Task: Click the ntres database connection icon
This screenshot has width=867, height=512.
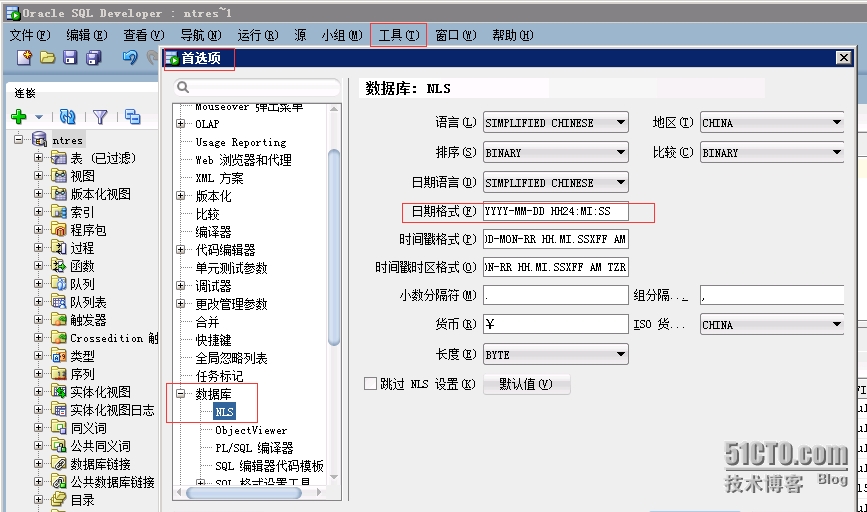Action: click(39, 140)
